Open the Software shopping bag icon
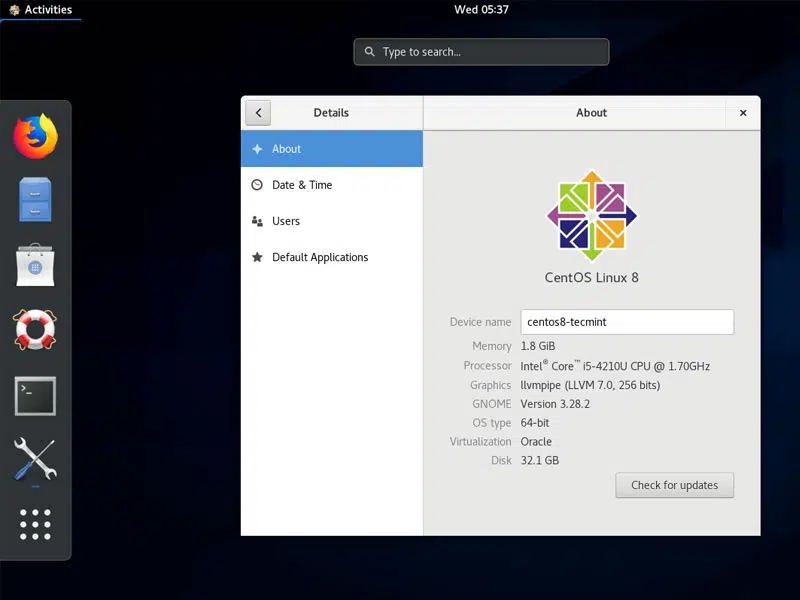This screenshot has height=600, width=800. [35, 265]
